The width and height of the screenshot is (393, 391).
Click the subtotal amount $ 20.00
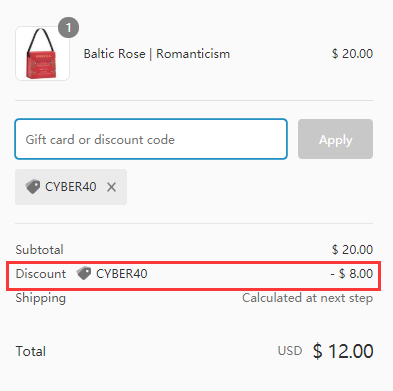pos(352,250)
